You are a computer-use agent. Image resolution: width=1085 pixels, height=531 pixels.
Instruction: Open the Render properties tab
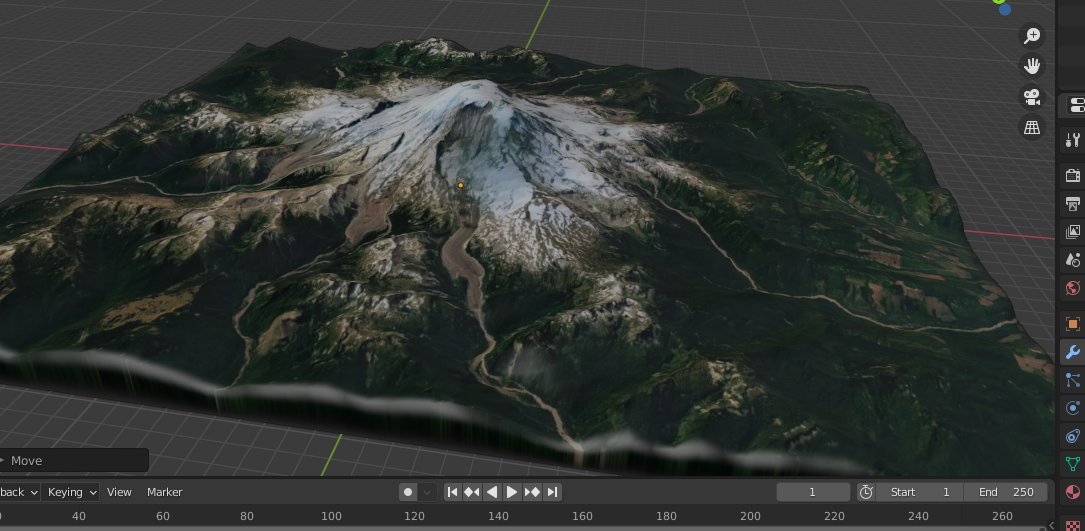tap(1073, 176)
